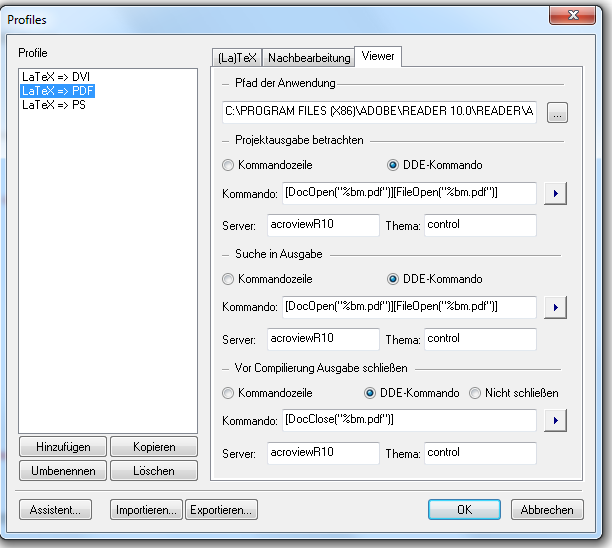Open the Nachbearbeitung tab
This screenshot has height=548, width=612.
pyautogui.click(x=308, y=58)
